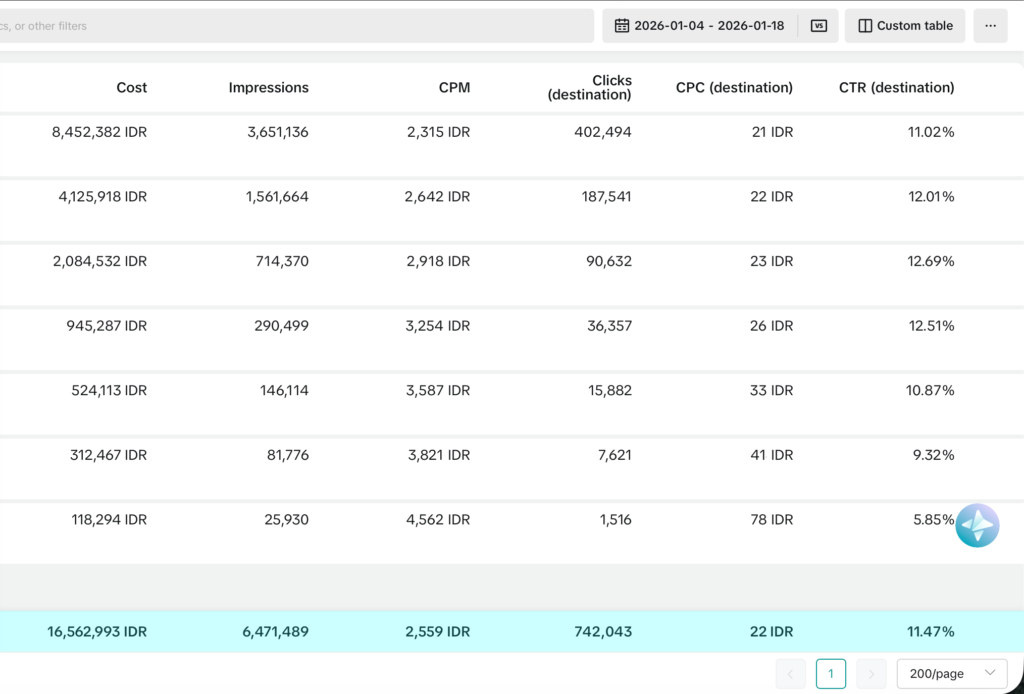
Task: Expand the 200/page rows dropdown
Action: 952,674
